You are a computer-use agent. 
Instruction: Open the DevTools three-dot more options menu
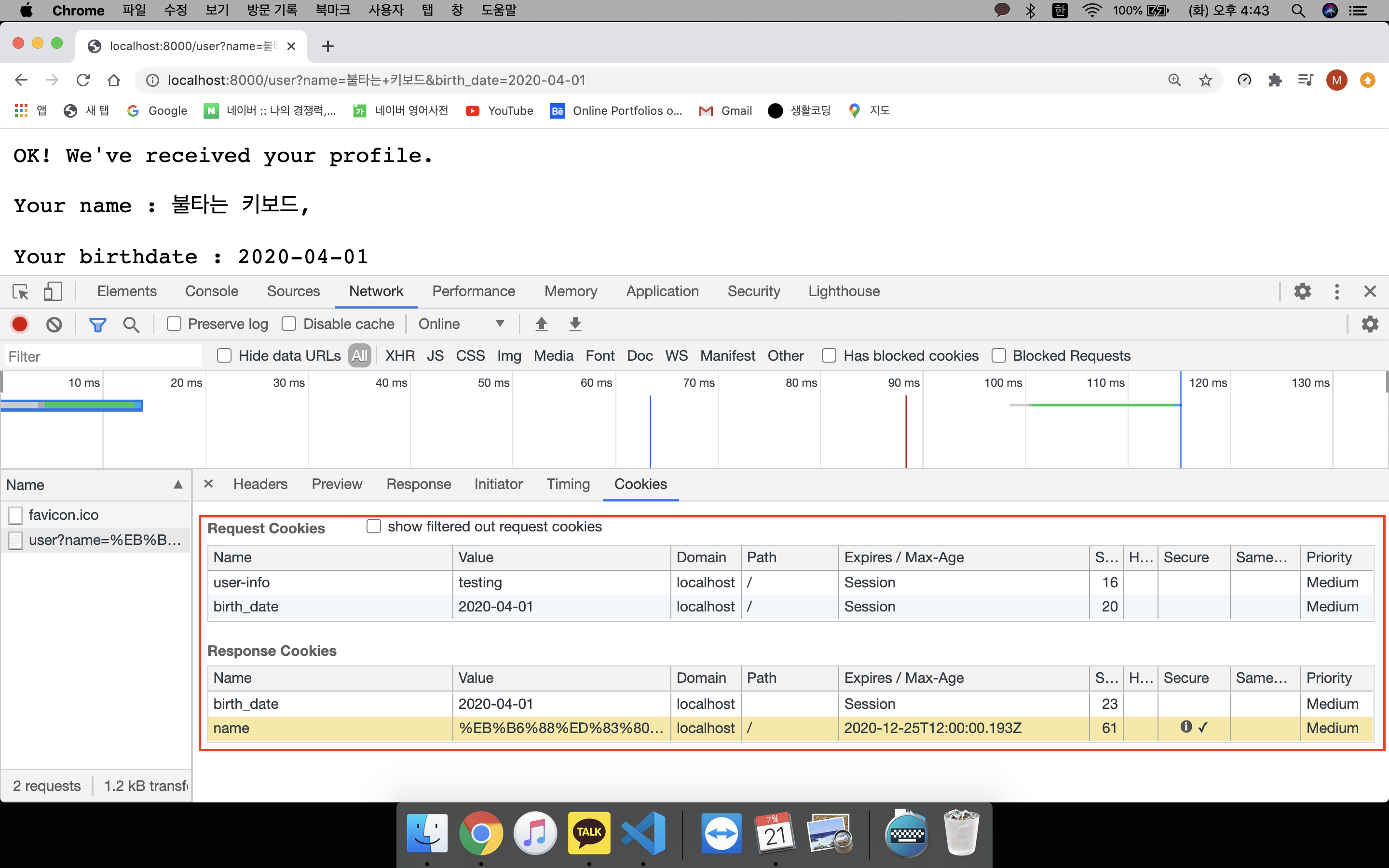1336,292
